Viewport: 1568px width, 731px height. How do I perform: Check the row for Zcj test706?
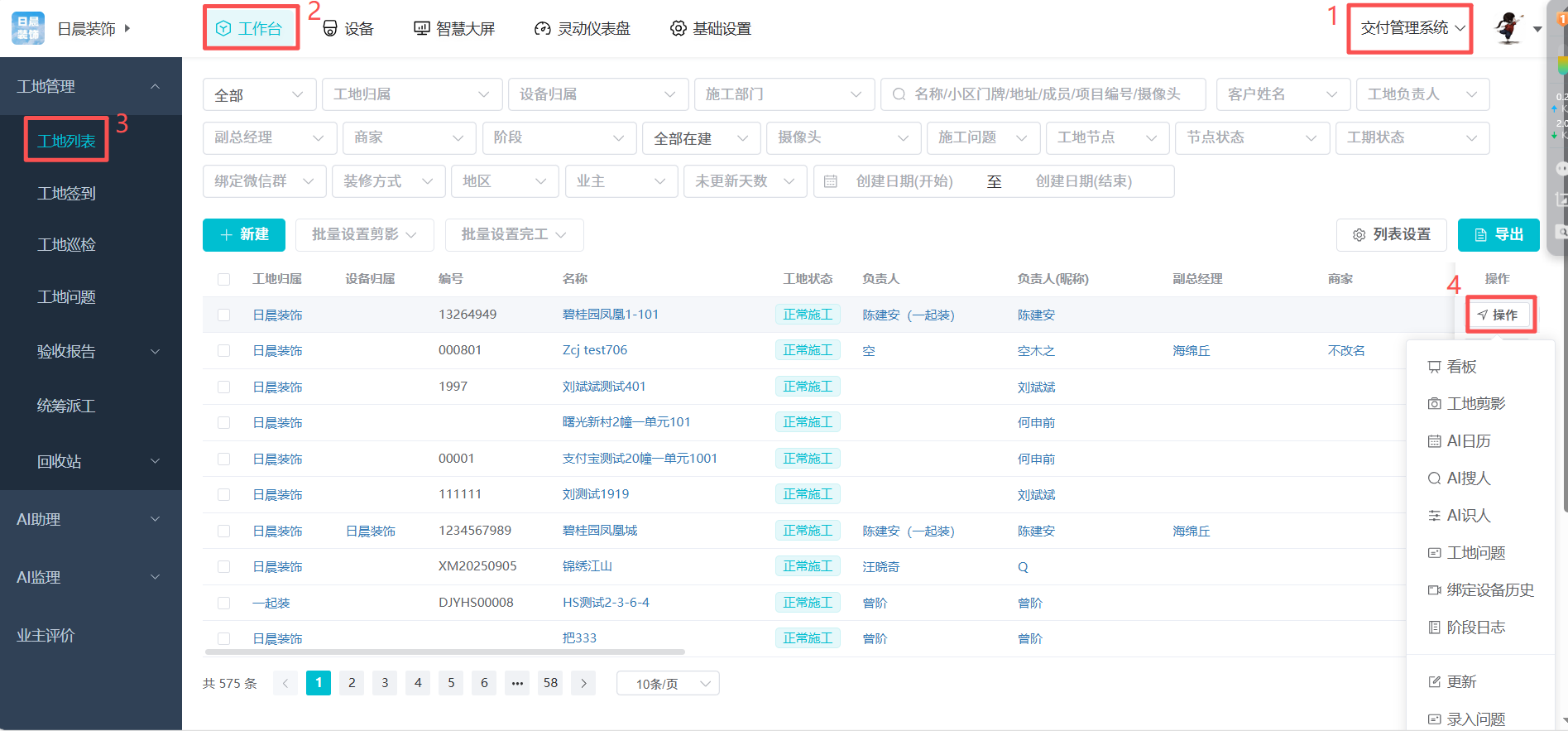point(223,350)
